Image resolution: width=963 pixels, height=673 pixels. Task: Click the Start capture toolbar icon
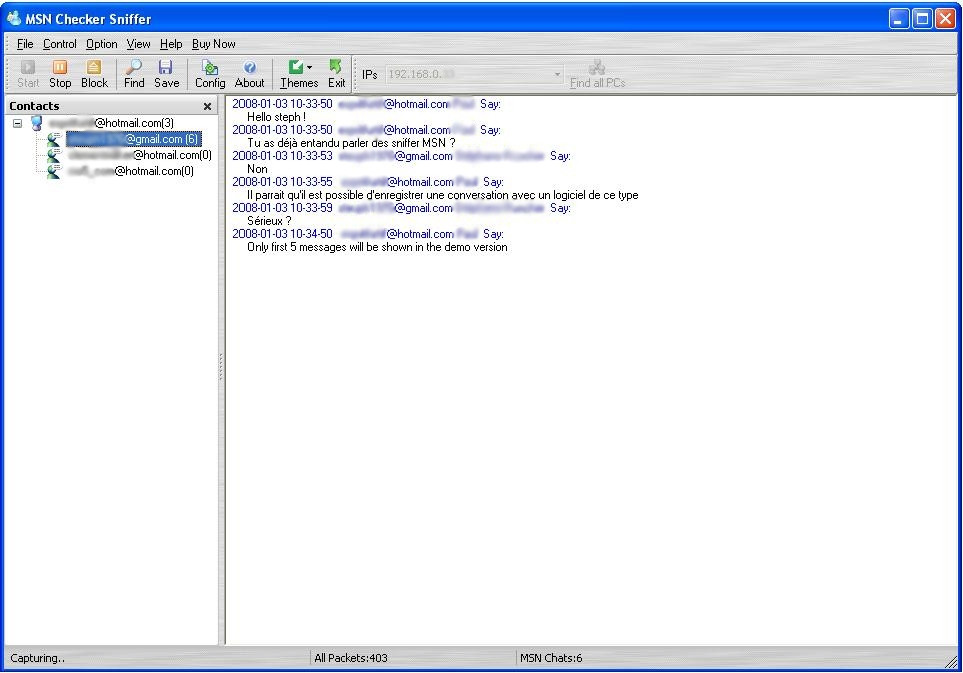pos(28,67)
